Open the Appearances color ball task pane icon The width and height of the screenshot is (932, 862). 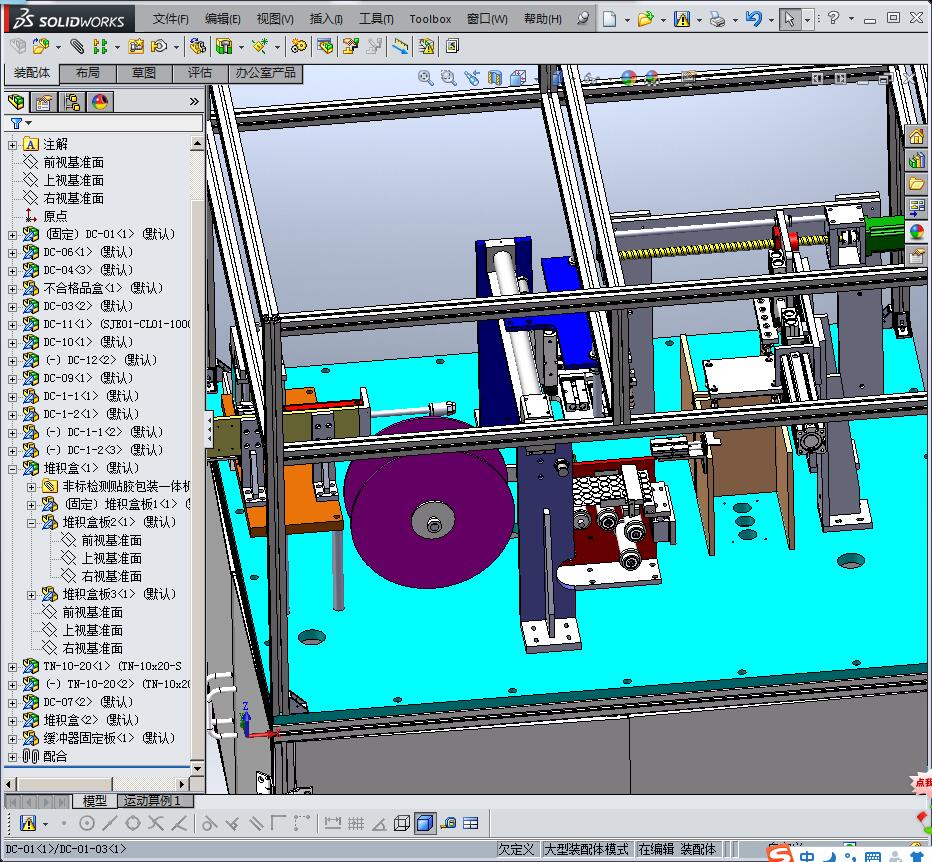click(x=917, y=231)
